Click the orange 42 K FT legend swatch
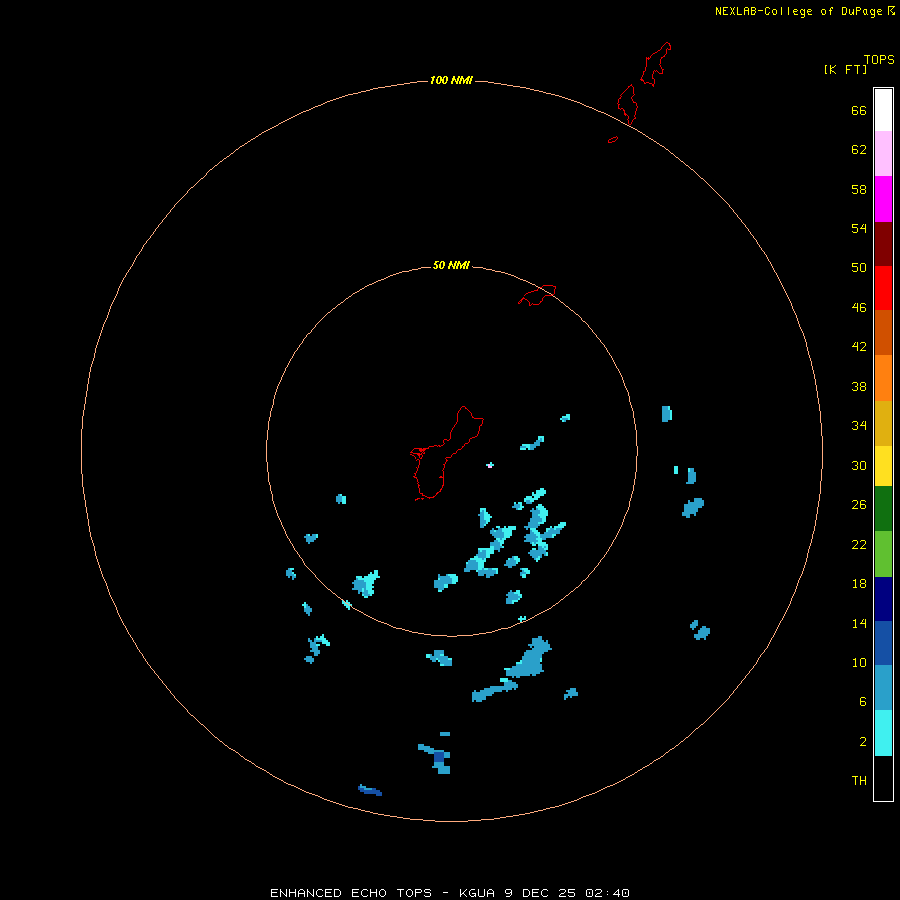Viewport: 900px width, 900px height. (x=883, y=378)
